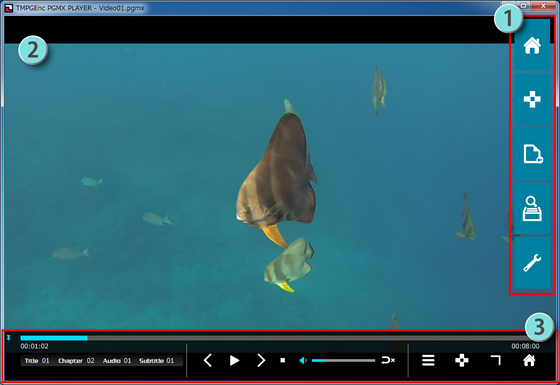Open file icon in the right sidebar
The image size is (560, 385).
tap(532, 154)
